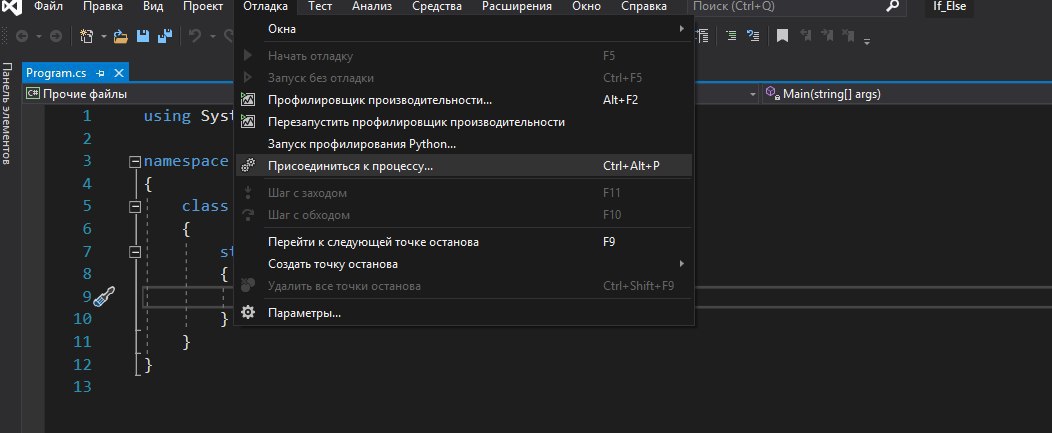The image size is (1052, 433).
Task: Close the open Отладка menu
Action: 265,7
